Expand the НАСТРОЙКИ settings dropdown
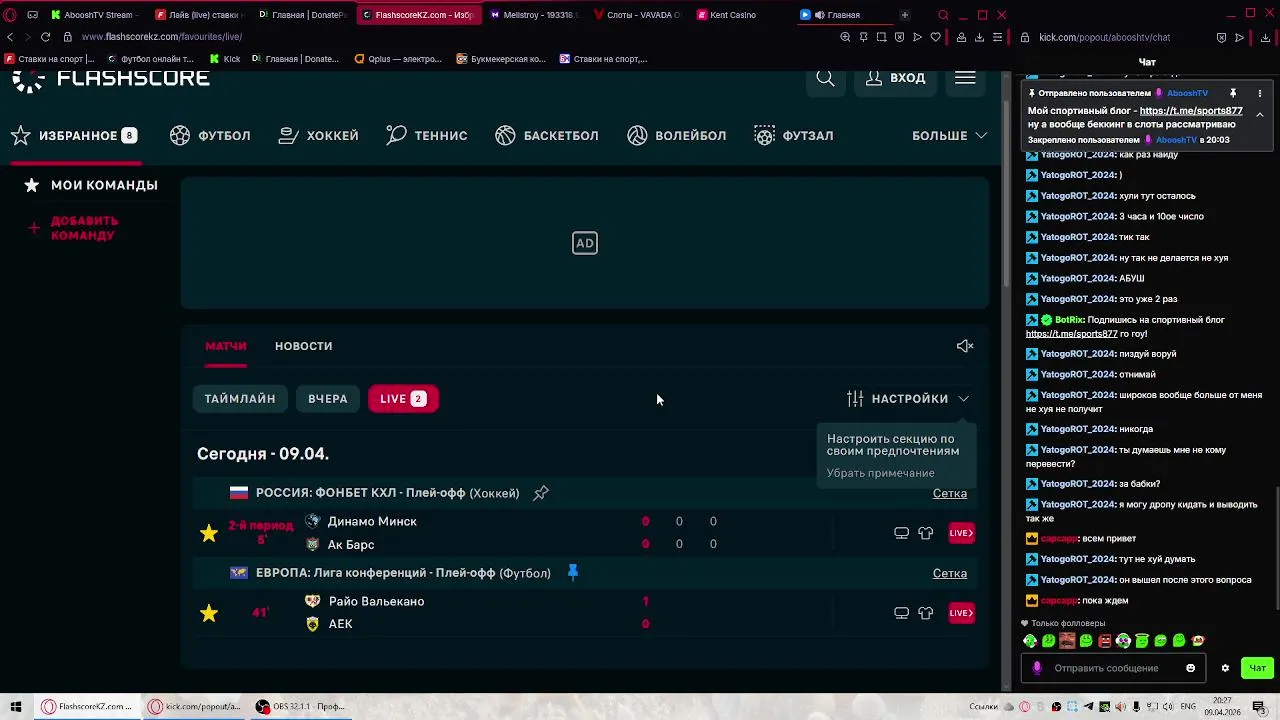Viewport: 1280px width, 720px height. tap(908, 399)
